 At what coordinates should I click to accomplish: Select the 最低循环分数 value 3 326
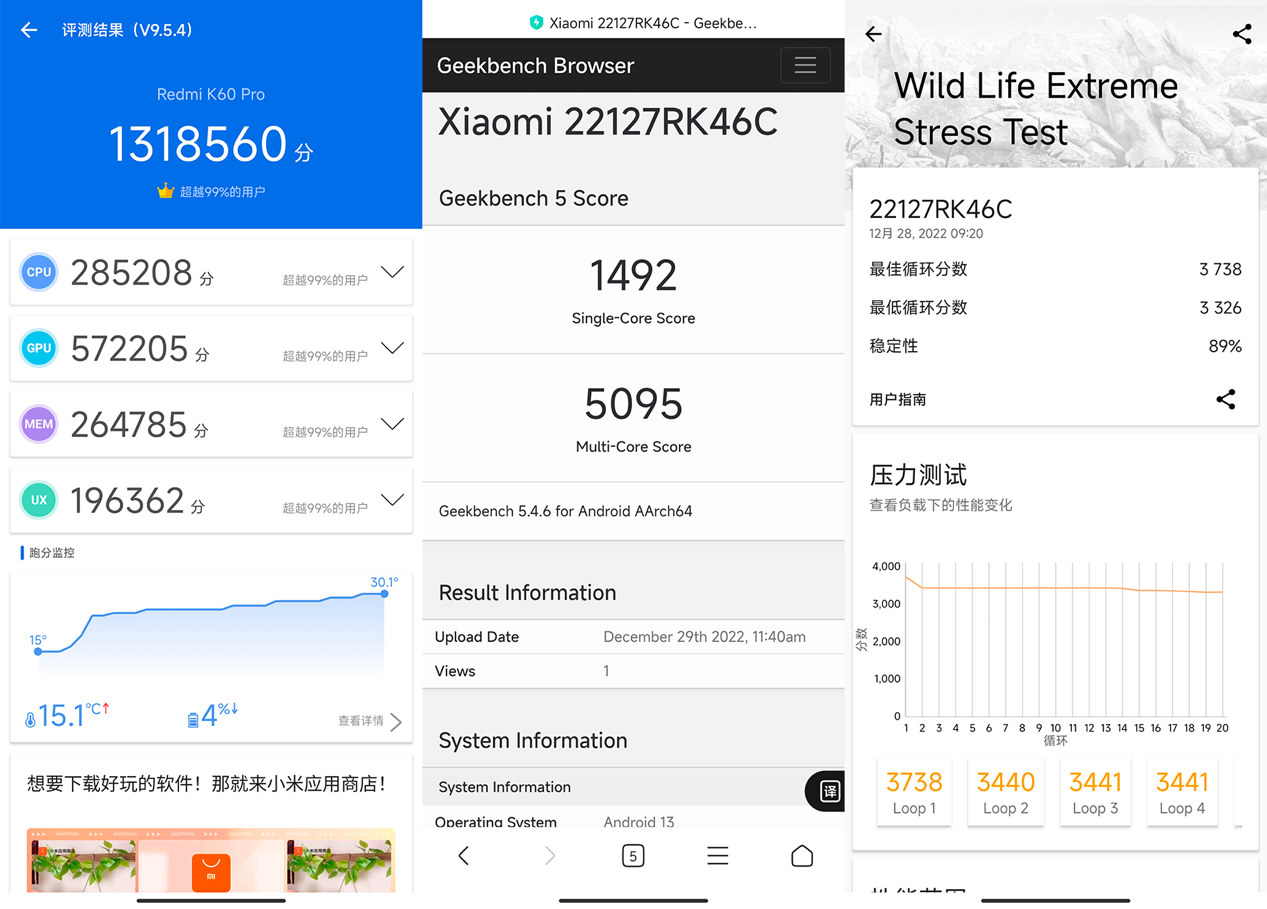point(1220,307)
